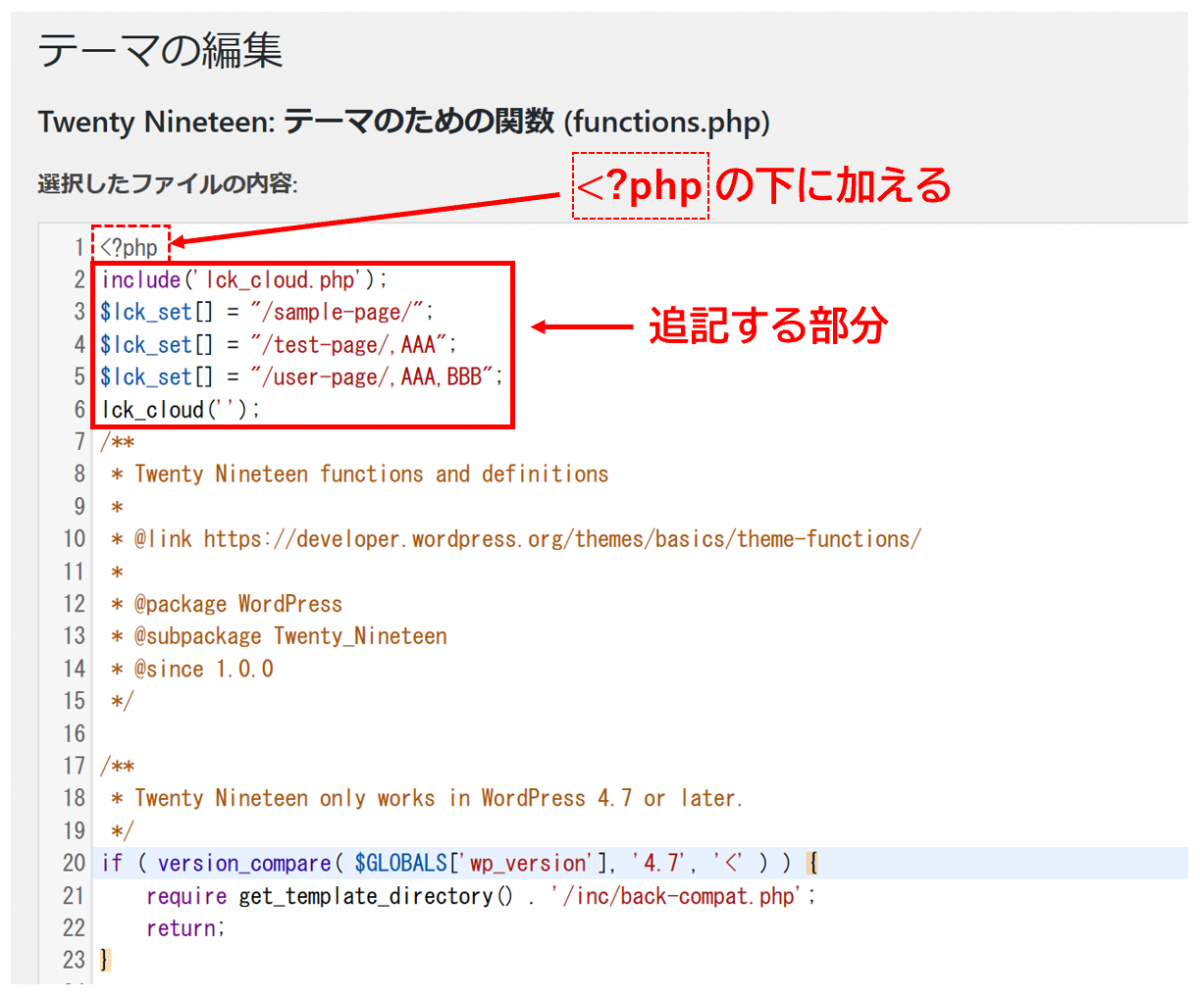Click the return statement on line 22
The width and height of the screenshot is (1200, 998).
click(185, 929)
